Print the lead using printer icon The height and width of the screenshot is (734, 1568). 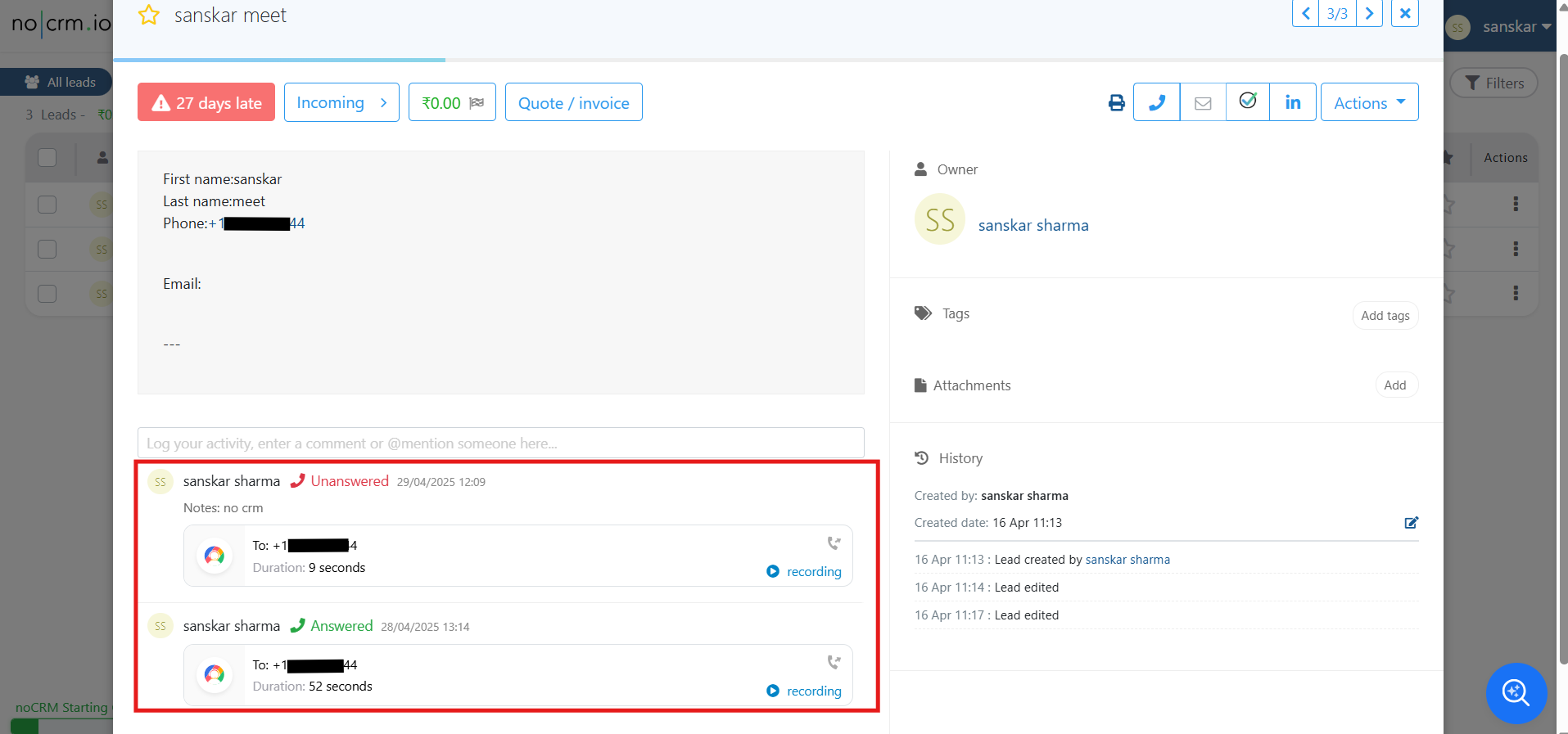click(1116, 102)
